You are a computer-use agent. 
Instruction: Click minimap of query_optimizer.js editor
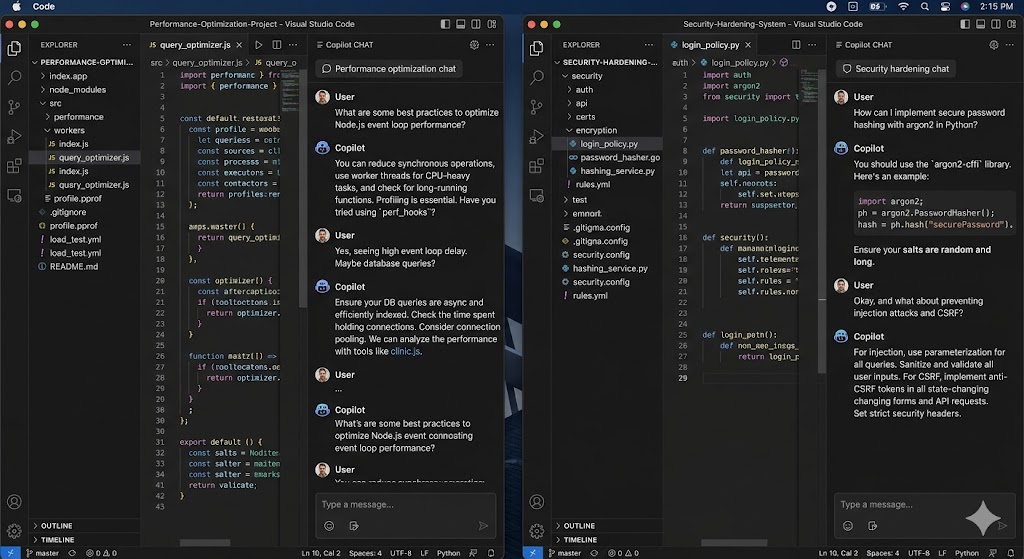290,91
